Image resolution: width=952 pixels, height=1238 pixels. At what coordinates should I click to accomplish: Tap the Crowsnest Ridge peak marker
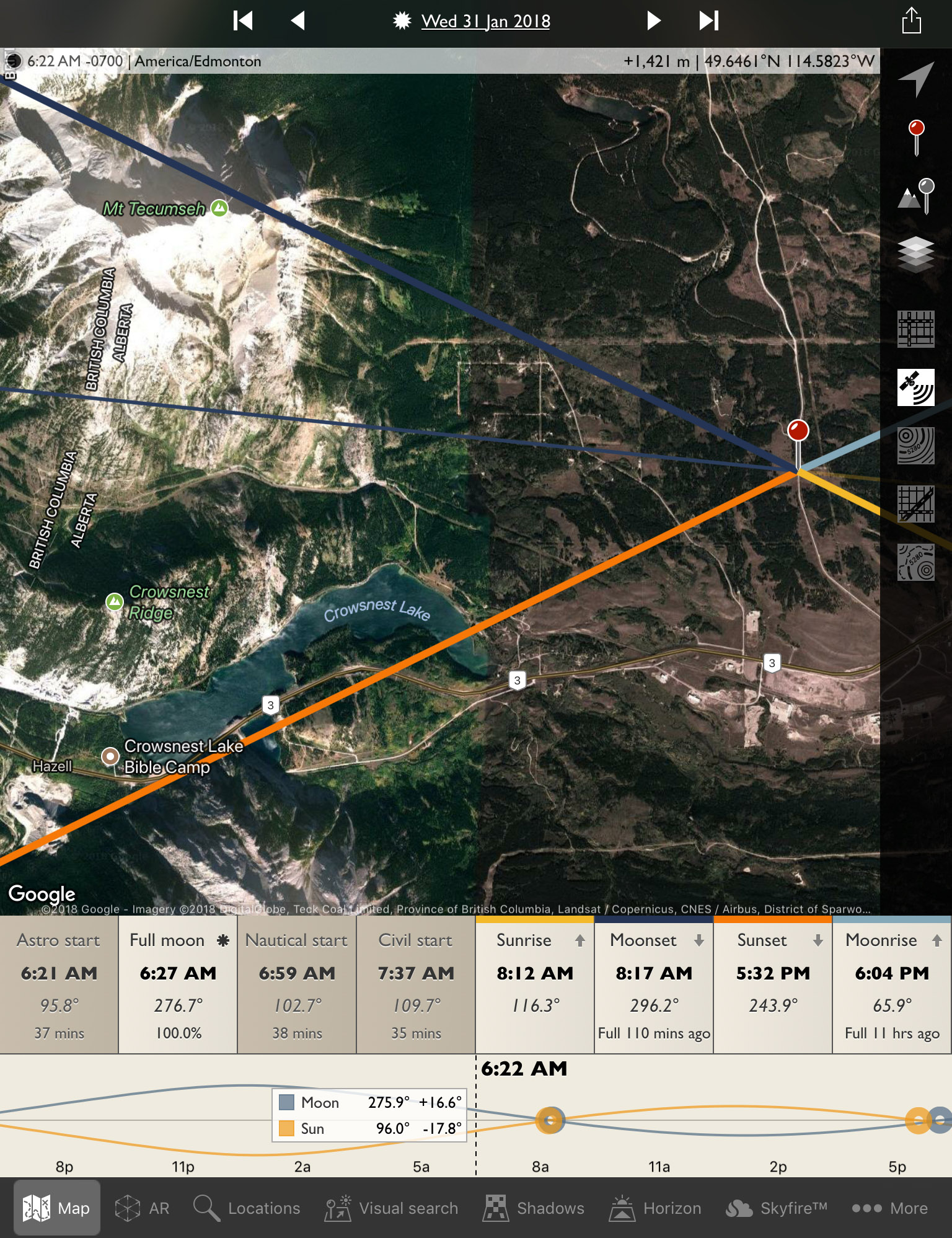coord(115,601)
